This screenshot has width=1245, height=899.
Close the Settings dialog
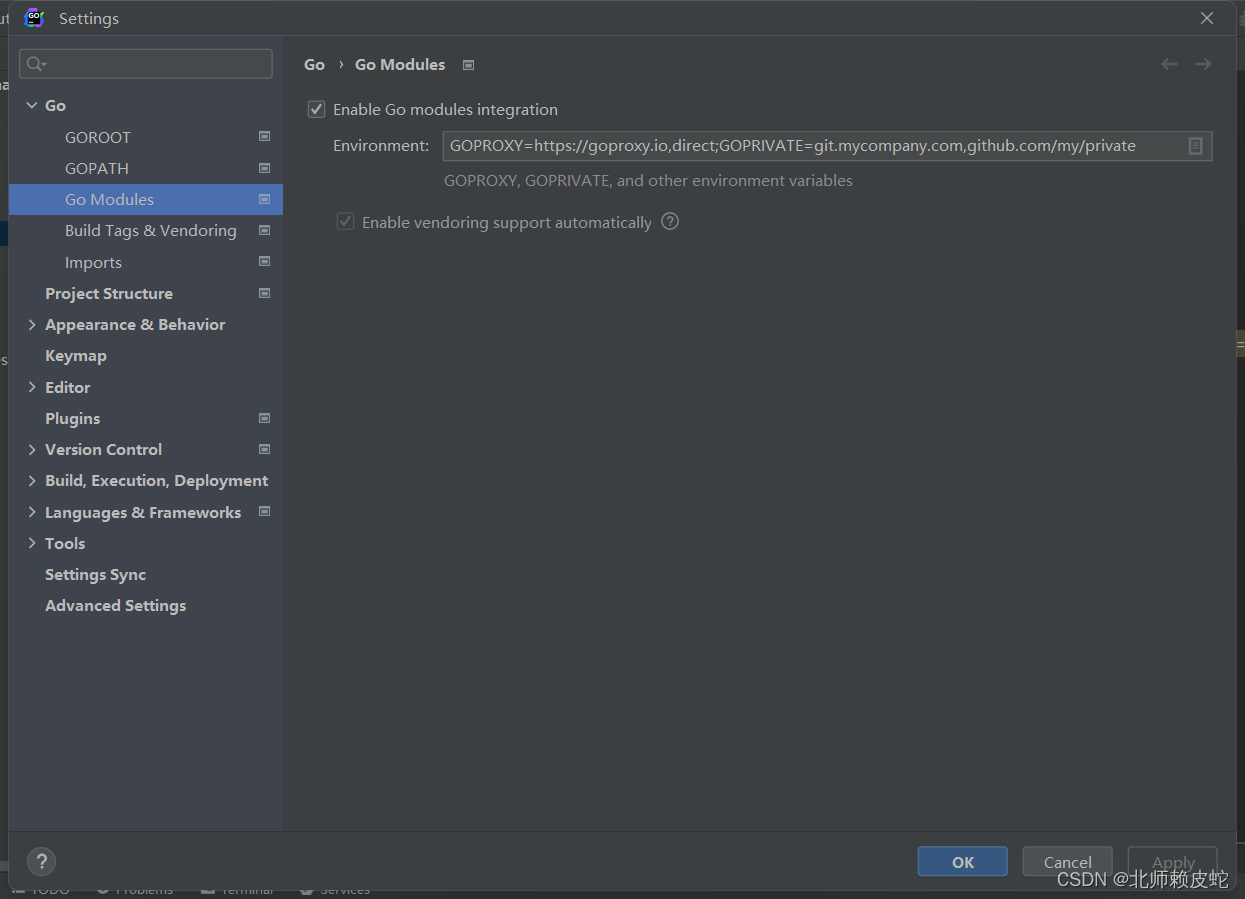tap(1207, 18)
